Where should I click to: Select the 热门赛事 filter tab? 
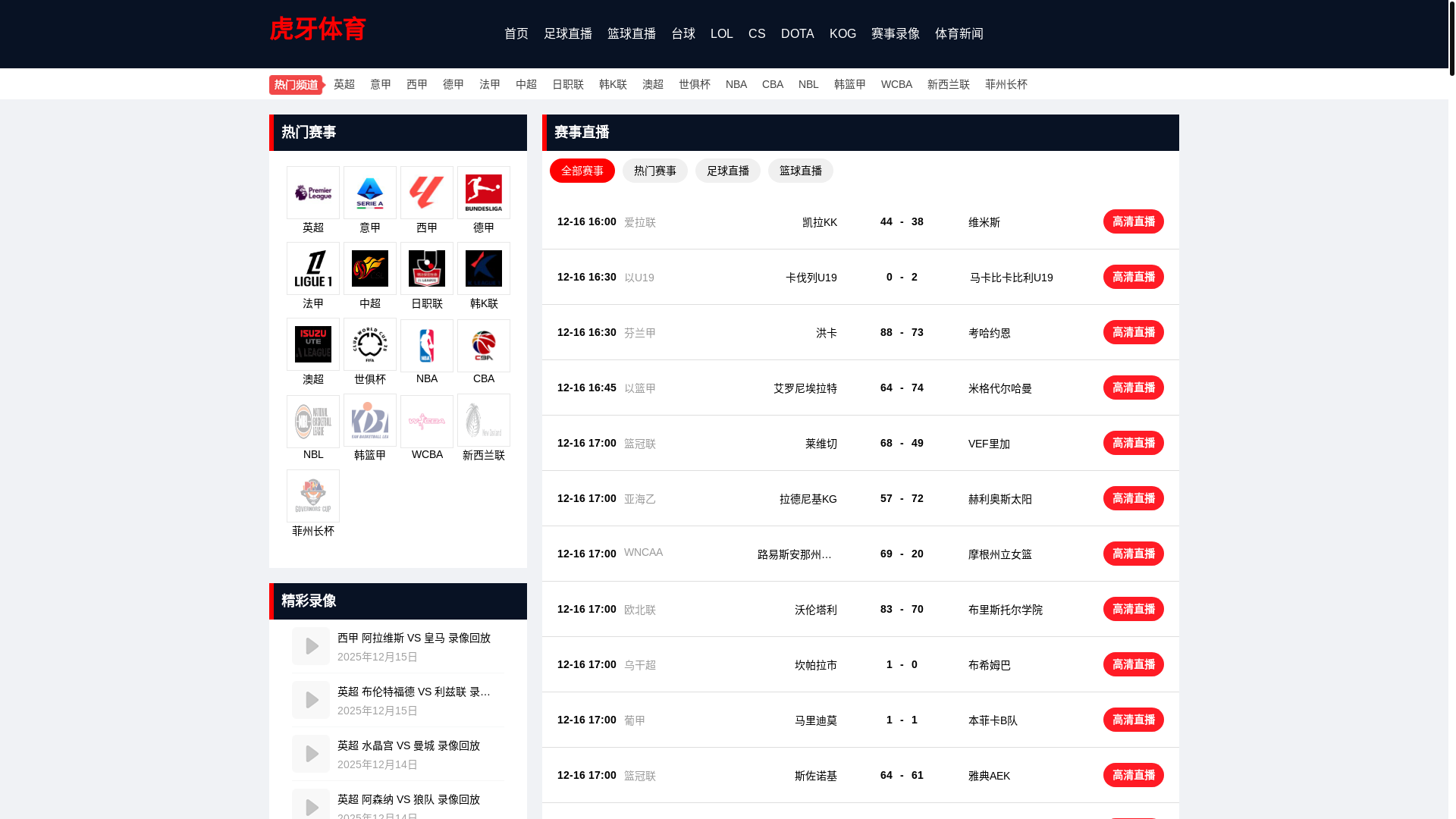pyautogui.click(x=655, y=171)
